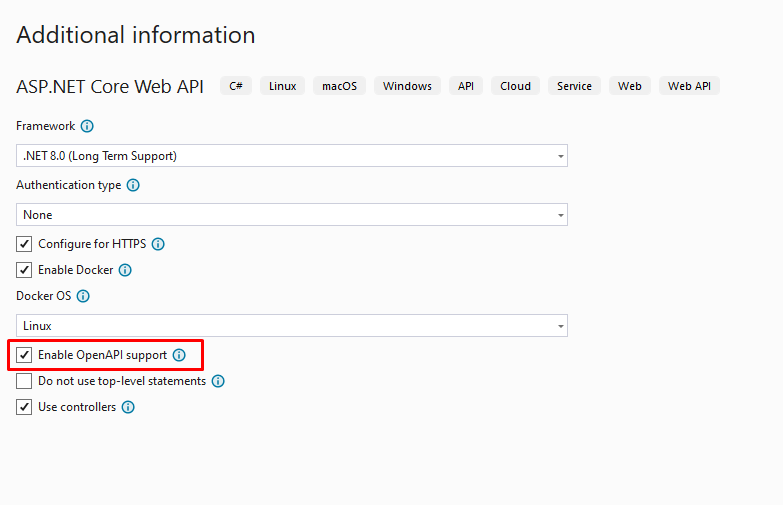
Task: Uncheck the Use controllers checkbox
Action: click(25, 407)
